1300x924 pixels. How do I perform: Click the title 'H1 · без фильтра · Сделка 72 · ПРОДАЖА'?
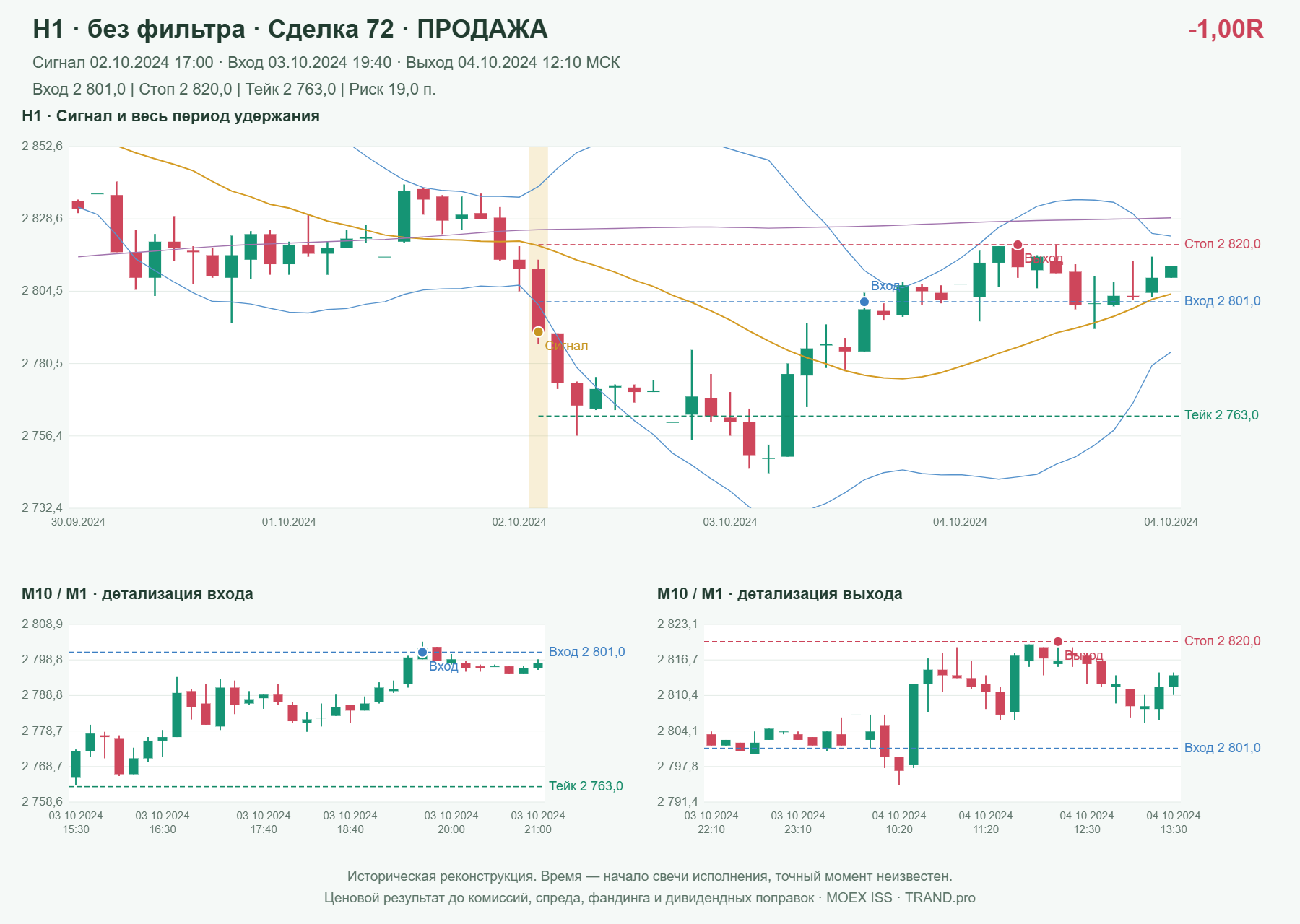point(290,29)
